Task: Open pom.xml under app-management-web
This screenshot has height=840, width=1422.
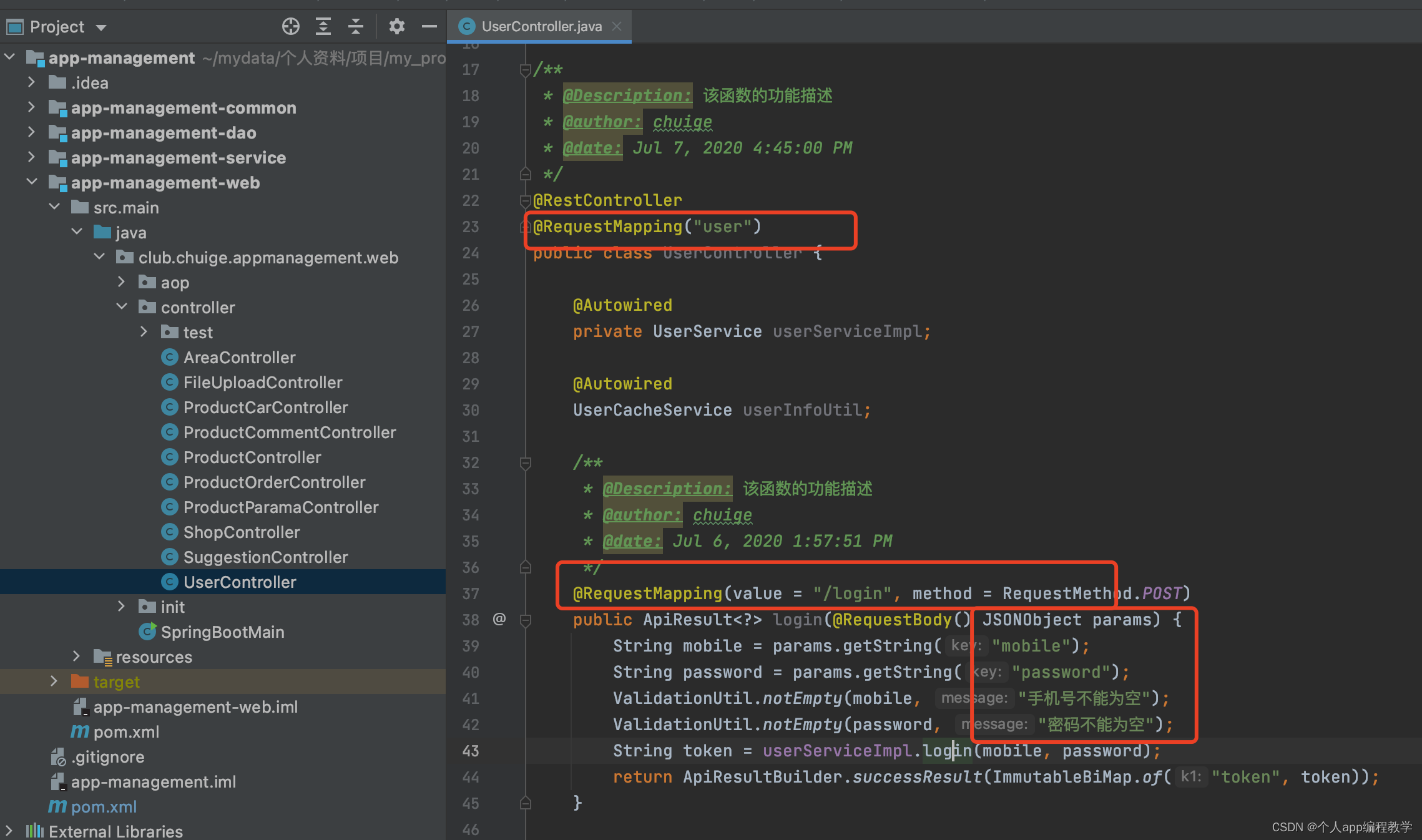Action: [126, 731]
